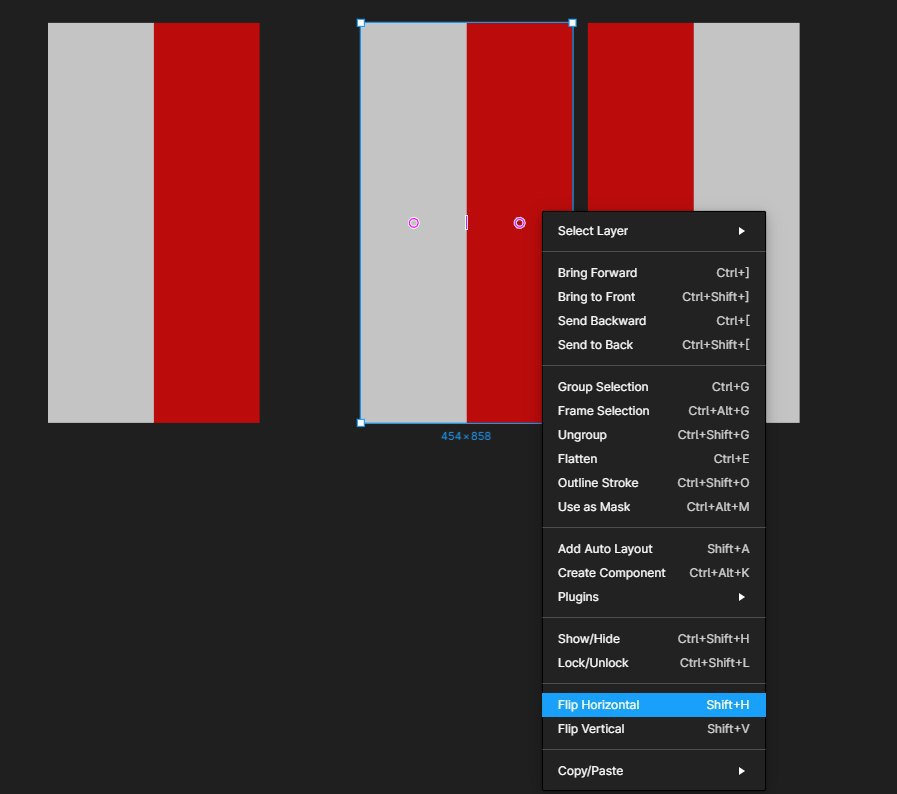Click the 454 × 858 dimension label
This screenshot has height=794, width=897.
[x=466, y=436]
